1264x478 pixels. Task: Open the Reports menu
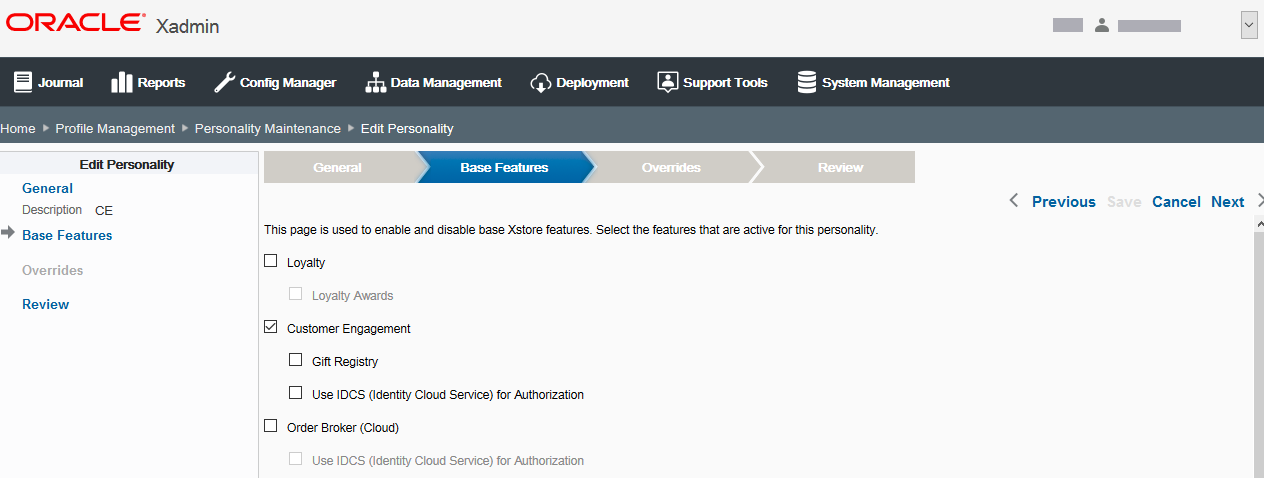pyautogui.click(x=148, y=82)
